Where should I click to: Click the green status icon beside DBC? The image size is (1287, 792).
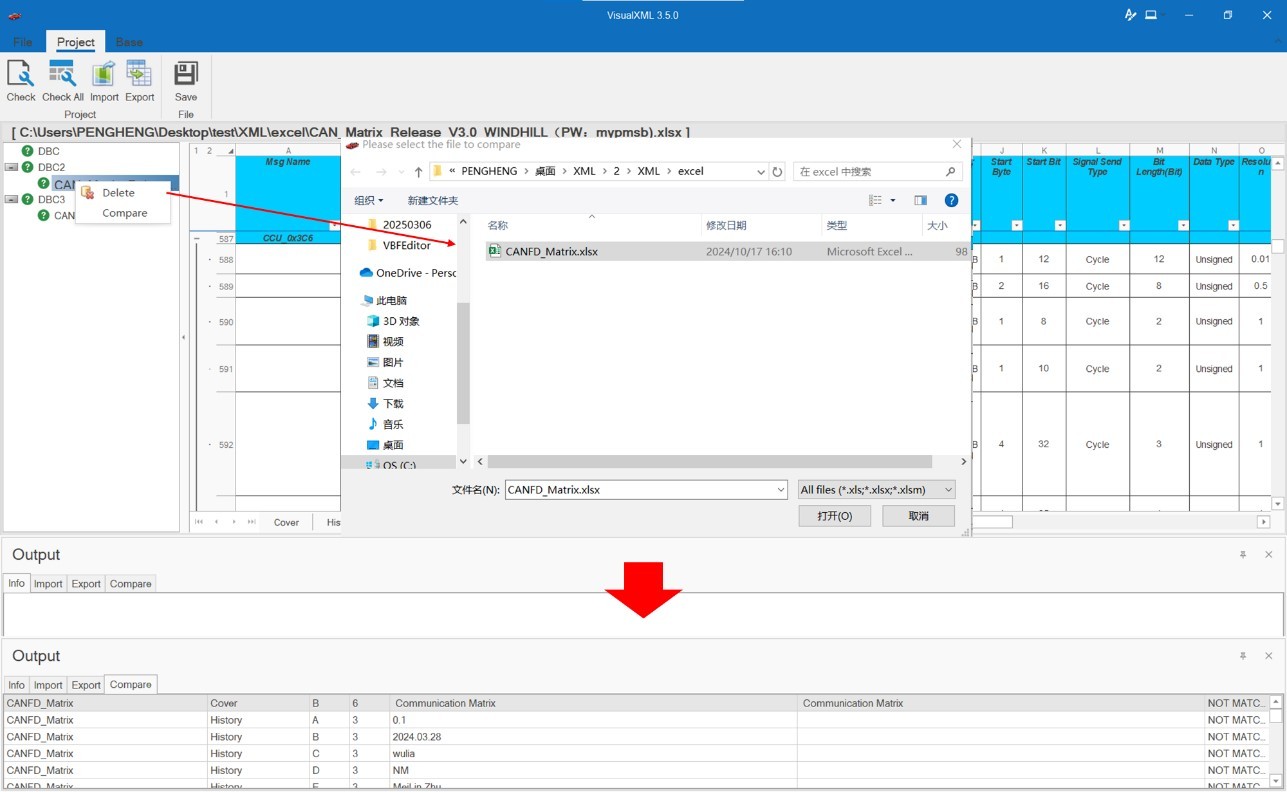pyautogui.click(x=28, y=151)
